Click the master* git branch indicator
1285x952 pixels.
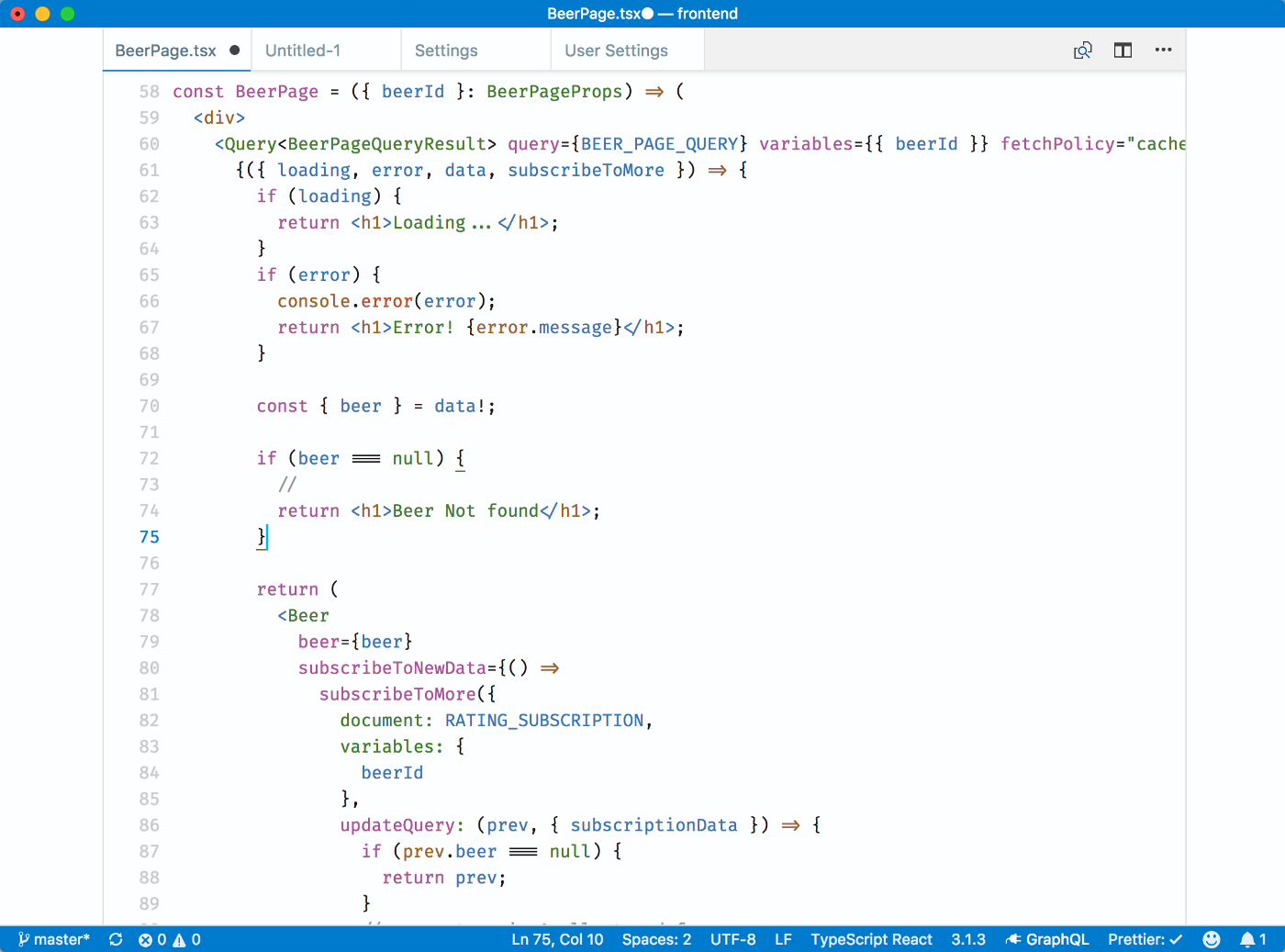coord(54,939)
